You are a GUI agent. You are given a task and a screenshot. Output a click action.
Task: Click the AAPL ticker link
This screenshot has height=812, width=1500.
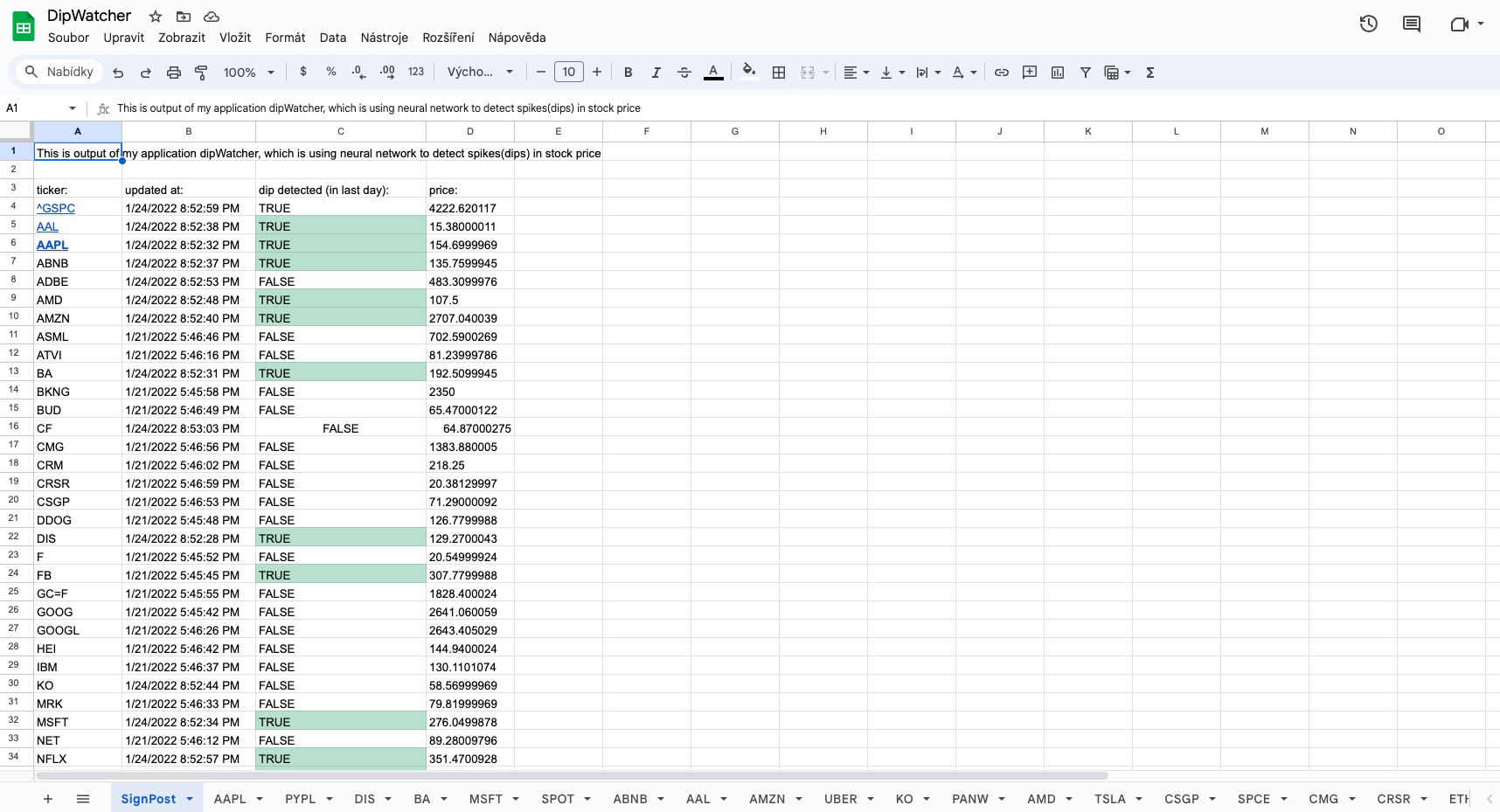(52, 245)
